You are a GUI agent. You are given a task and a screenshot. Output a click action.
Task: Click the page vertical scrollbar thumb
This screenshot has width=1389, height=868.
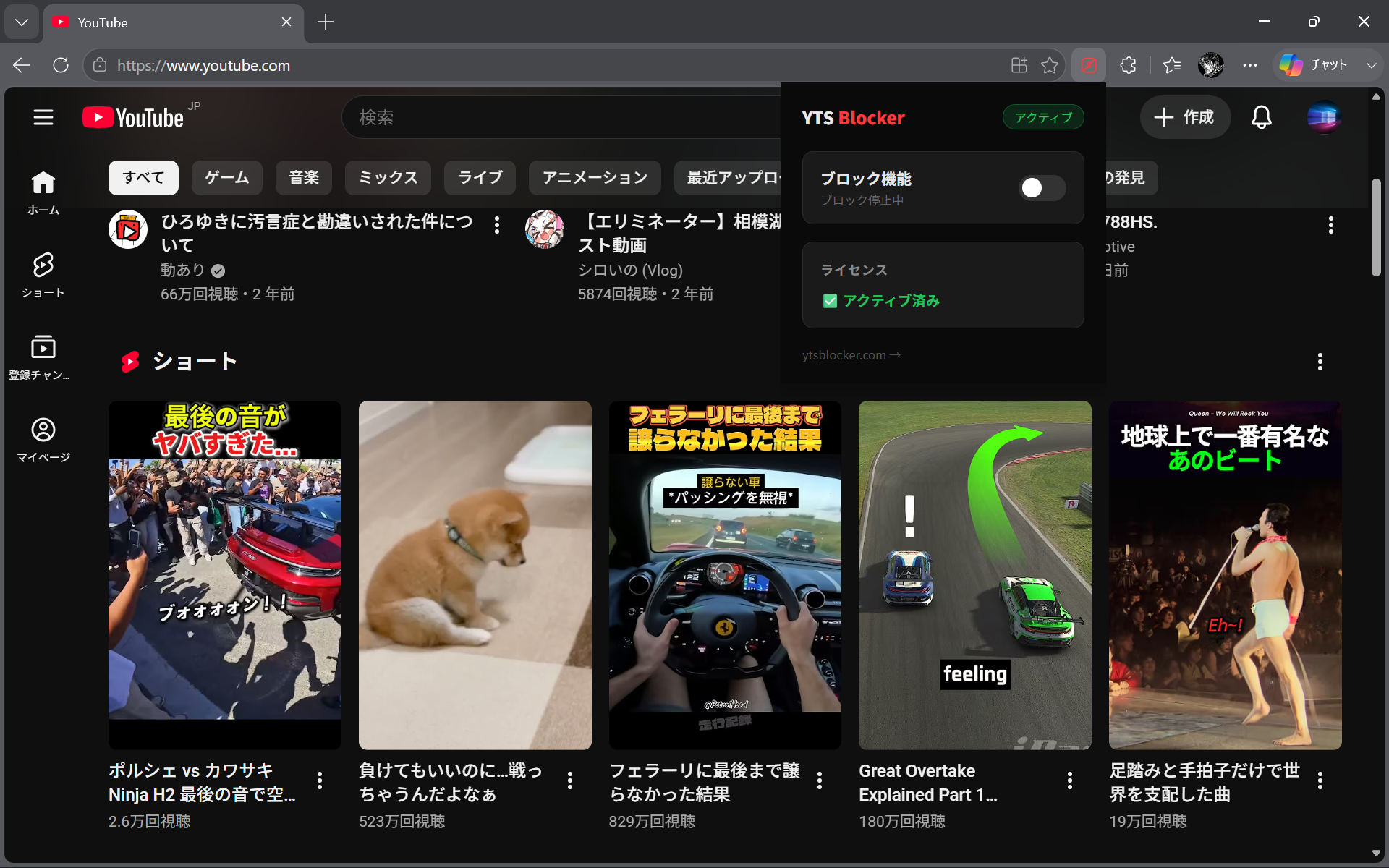1375,227
